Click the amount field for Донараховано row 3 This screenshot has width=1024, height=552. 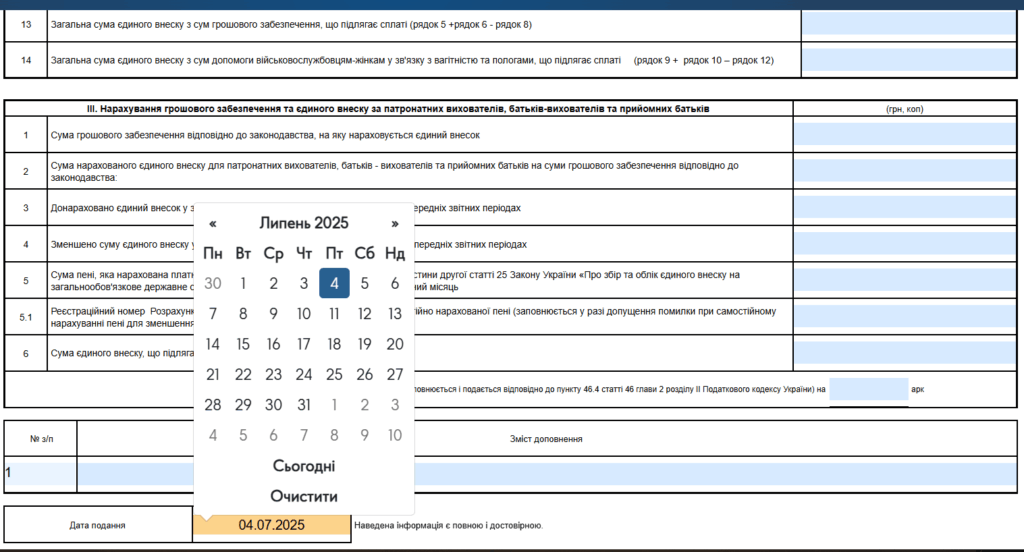pos(904,207)
